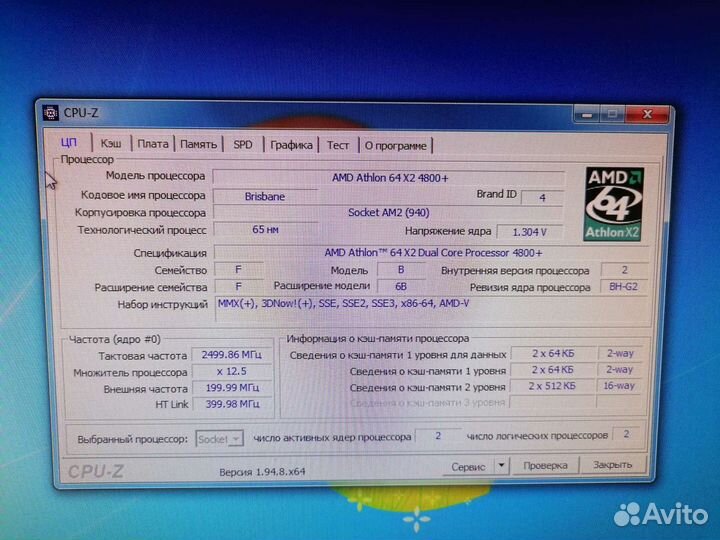720x540 pixels.
Task: Click the 2 x 512 КБ level 2 cache value
Action: (552, 386)
